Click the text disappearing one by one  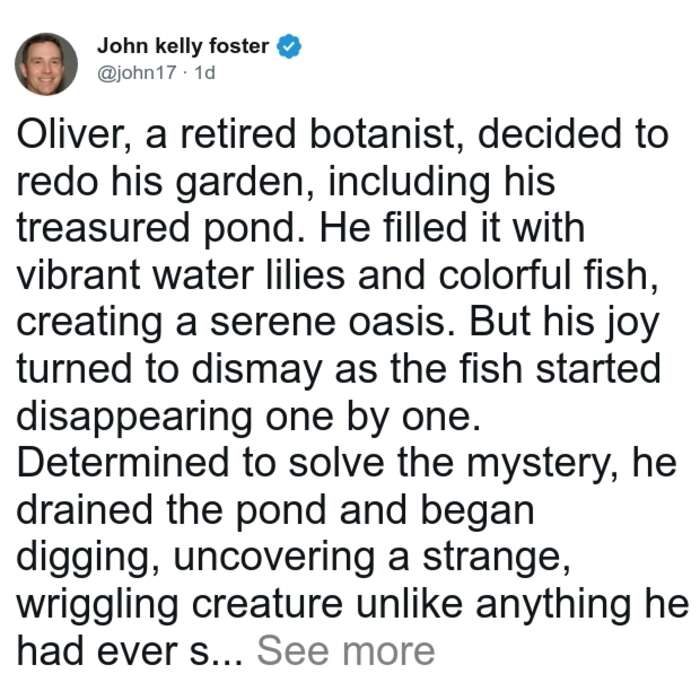(x=249, y=418)
